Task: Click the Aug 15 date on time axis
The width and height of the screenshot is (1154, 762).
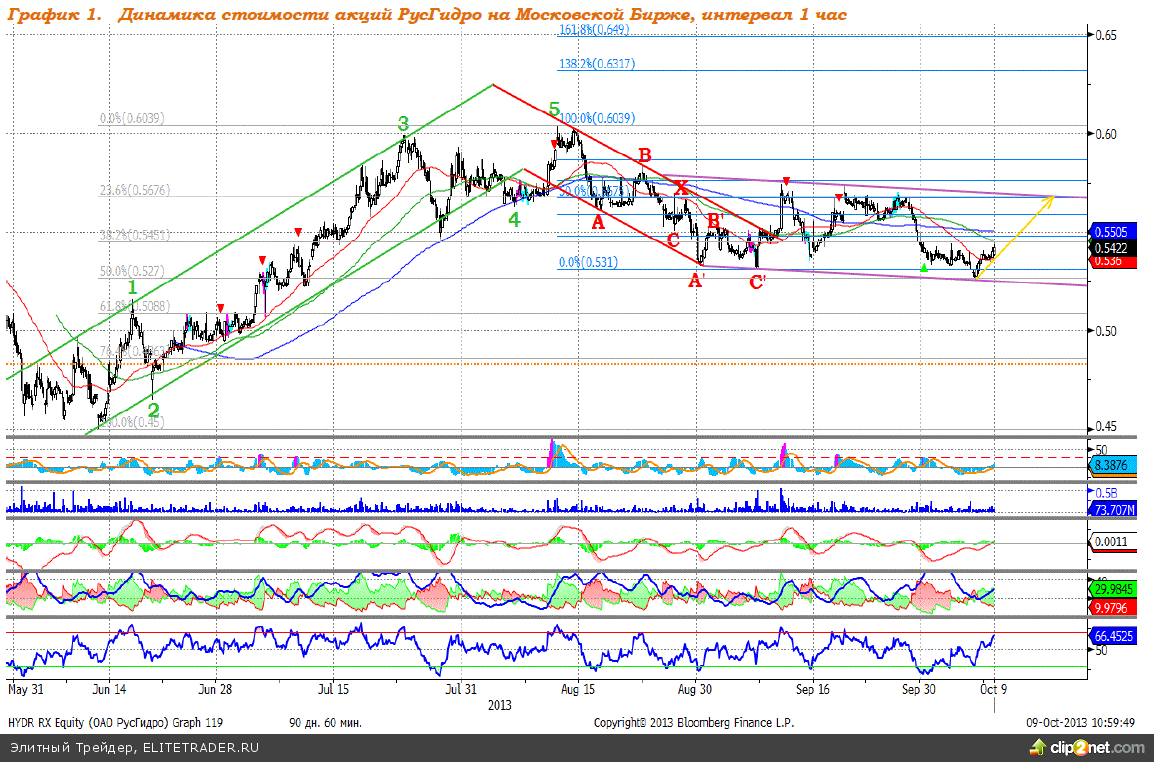Action: [x=578, y=689]
